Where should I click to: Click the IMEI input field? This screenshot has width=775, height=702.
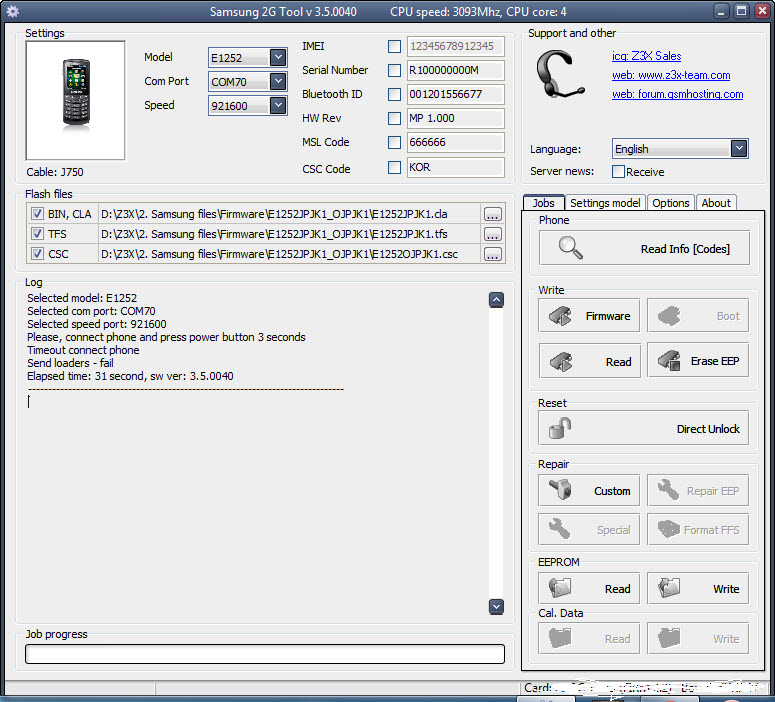click(455, 46)
